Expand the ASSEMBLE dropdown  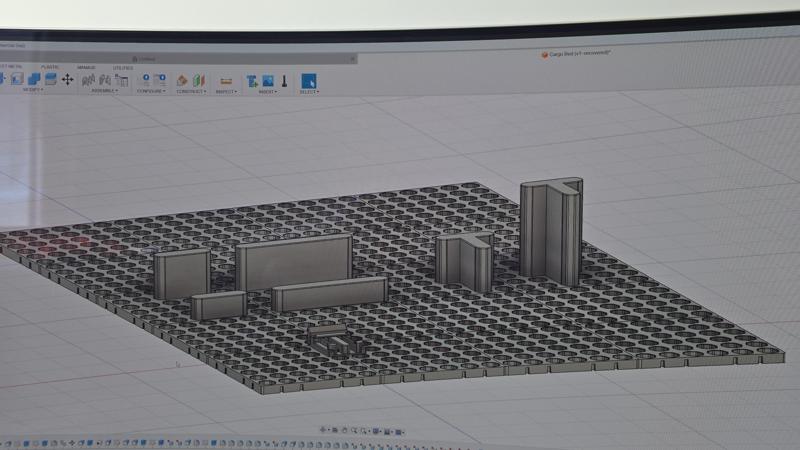[105, 91]
